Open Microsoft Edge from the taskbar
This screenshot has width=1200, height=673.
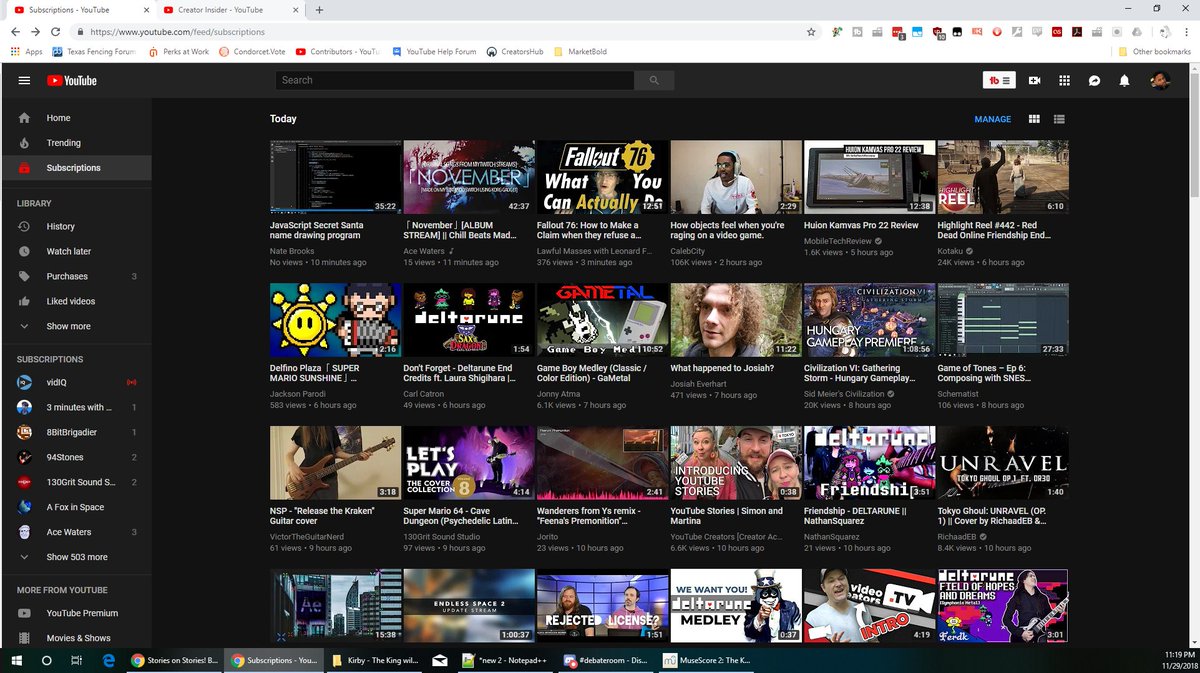[x=108, y=661]
